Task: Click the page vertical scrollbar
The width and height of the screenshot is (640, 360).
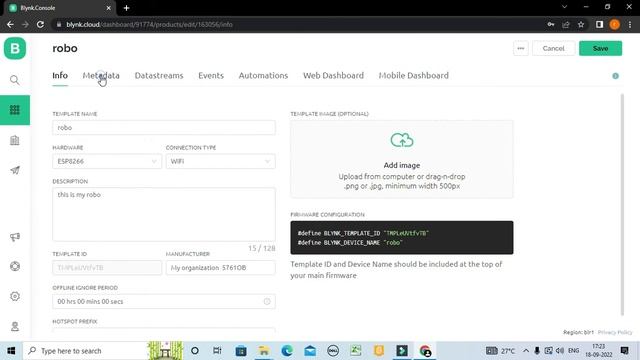Action: point(622,204)
